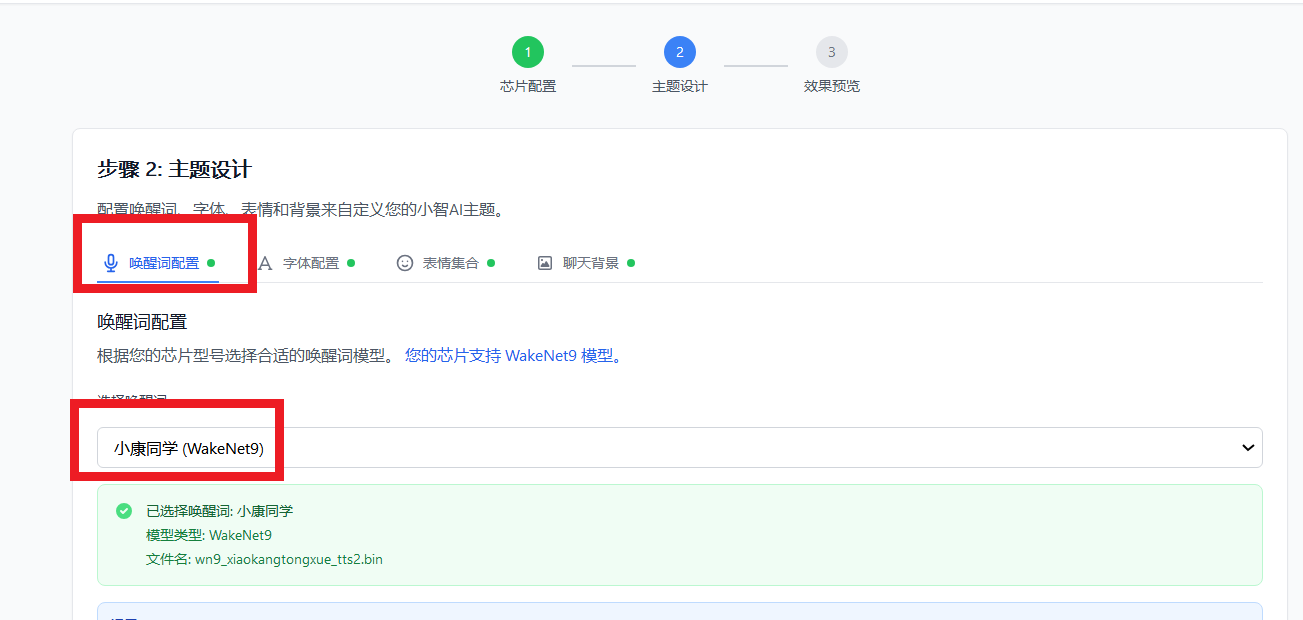Click the letter A font icon

[x=265, y=263]
